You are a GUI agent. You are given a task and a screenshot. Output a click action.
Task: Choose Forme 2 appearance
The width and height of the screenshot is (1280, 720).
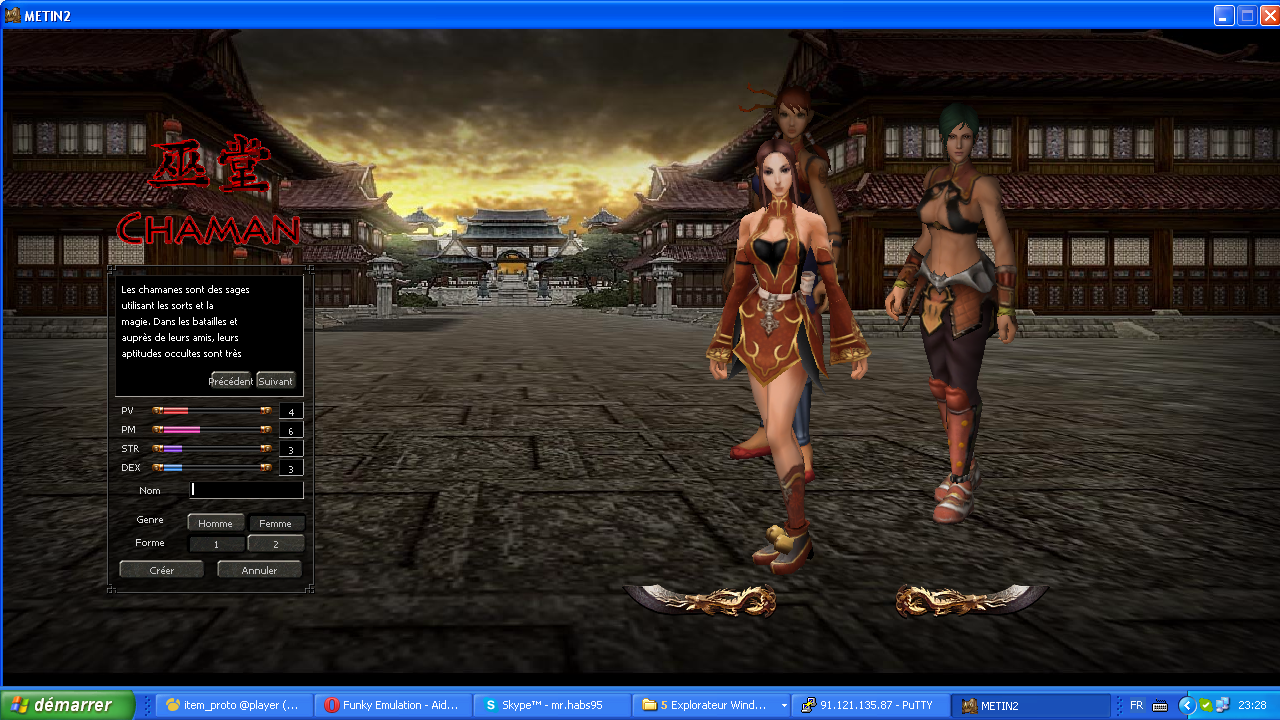tap(276, 544)
